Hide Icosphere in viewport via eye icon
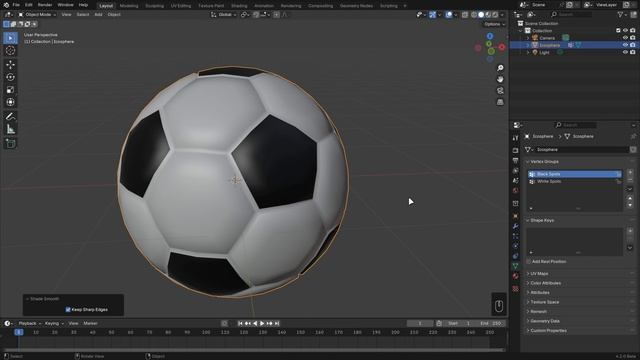 (625, 45)
